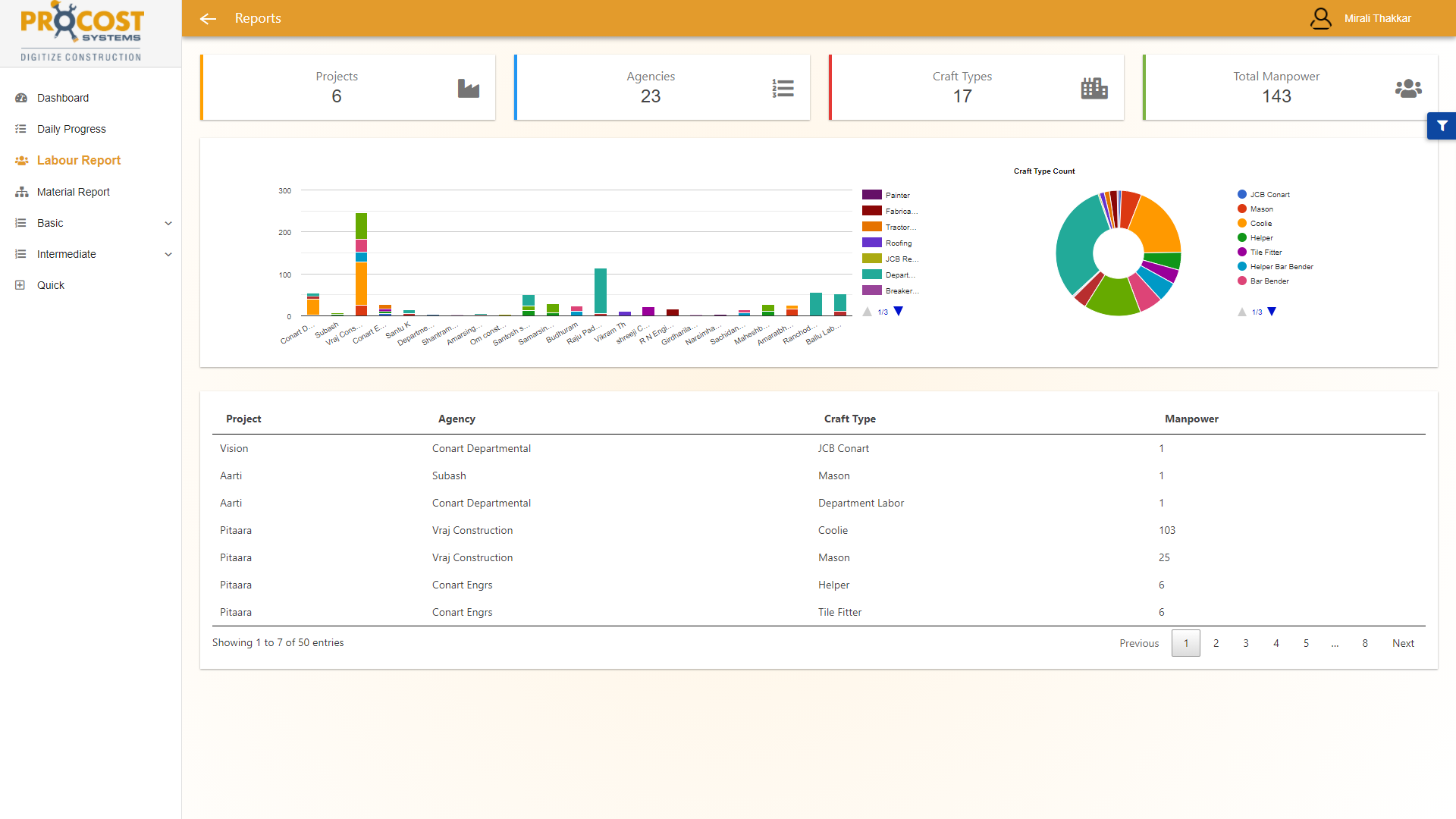The image size is (1456, 819).
Task: Click the Projects card chart icon
Action: (468, 88)
